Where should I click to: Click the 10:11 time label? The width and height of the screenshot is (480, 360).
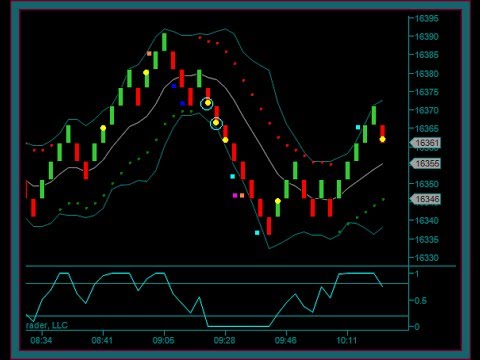(x=347, y=340)
